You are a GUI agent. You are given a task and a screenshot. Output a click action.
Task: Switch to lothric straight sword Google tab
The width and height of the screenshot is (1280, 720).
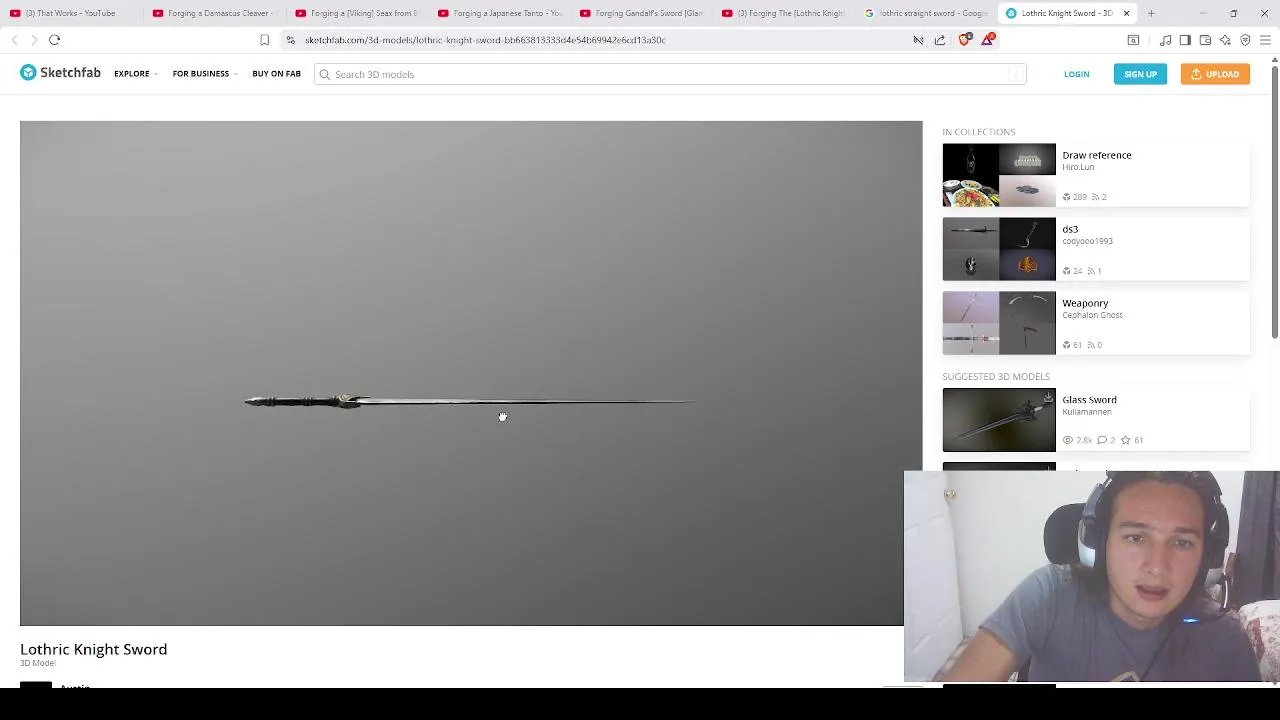(x=926, y=13)
